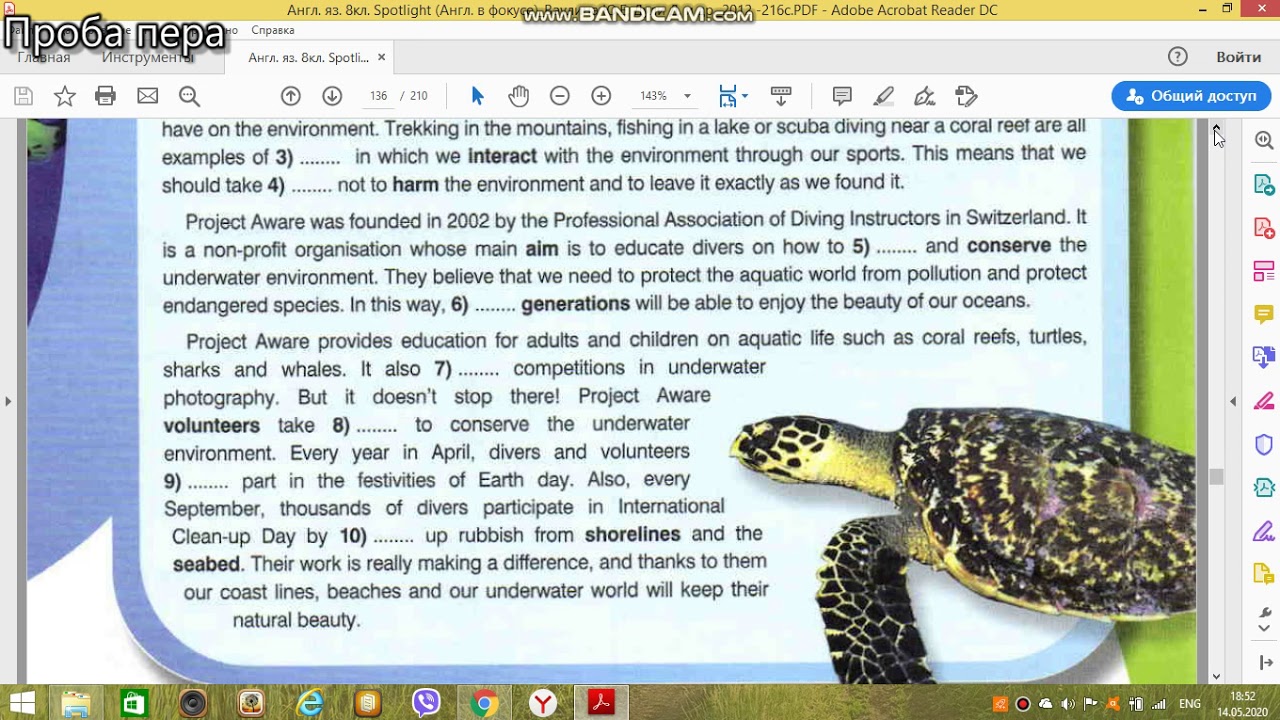Collapse the right tools pane arrow
This screenshot has width=1280, height=720.
point(1233,401)
